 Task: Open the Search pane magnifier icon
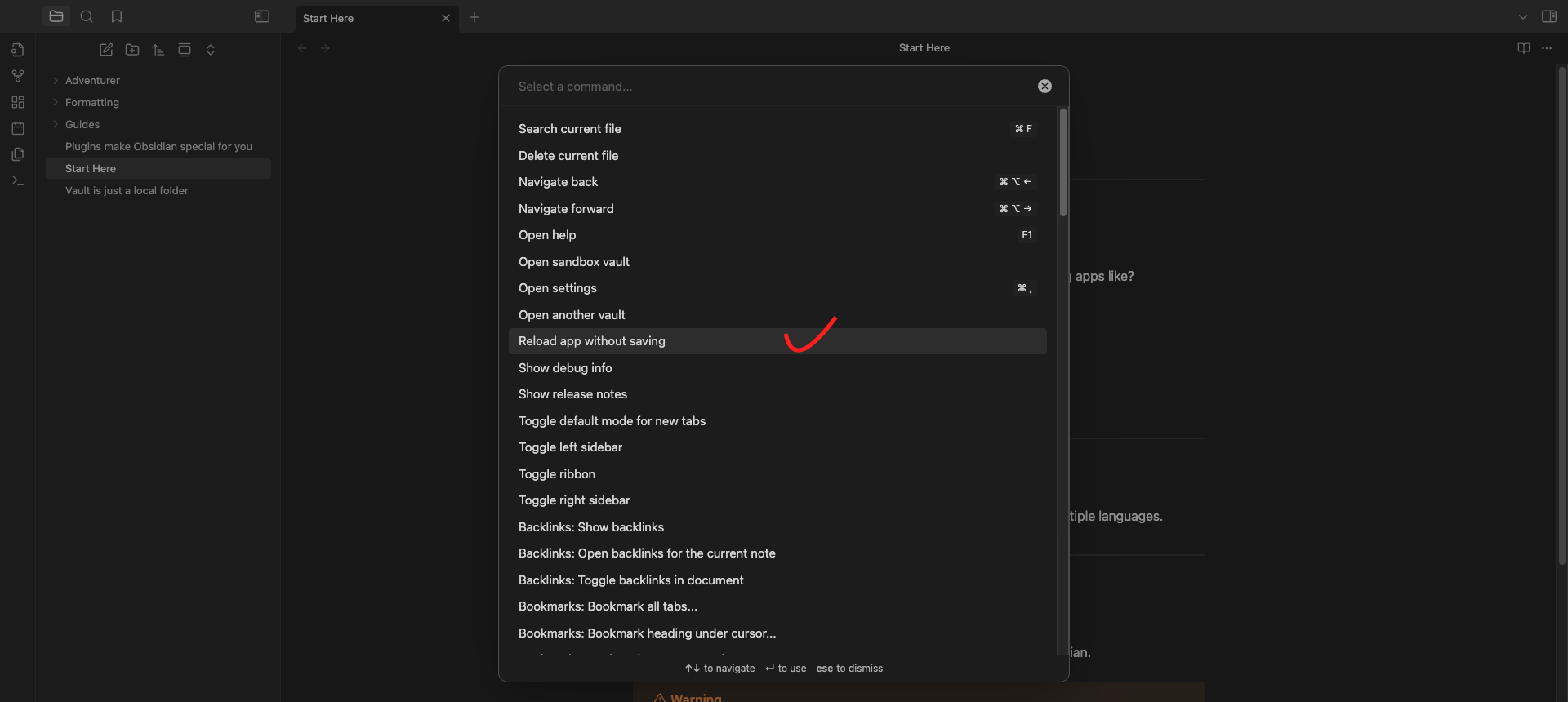click(x=87, y=16)
